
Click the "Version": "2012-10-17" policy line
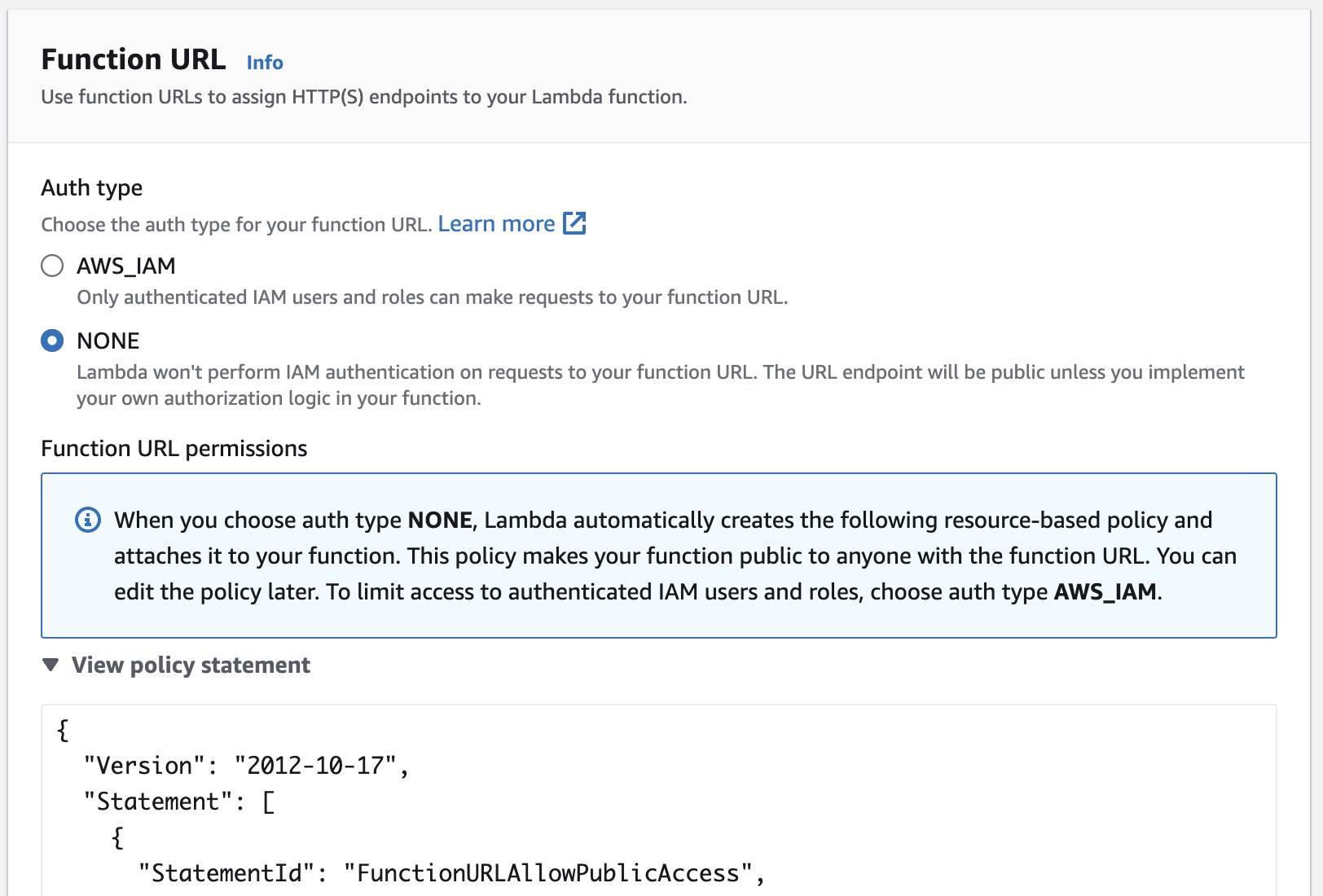(x=246, y=766)
